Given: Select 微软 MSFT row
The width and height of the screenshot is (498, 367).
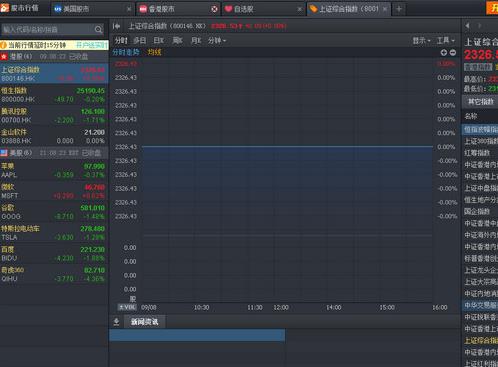Looking at the screenshot, I should pos(54,191).
